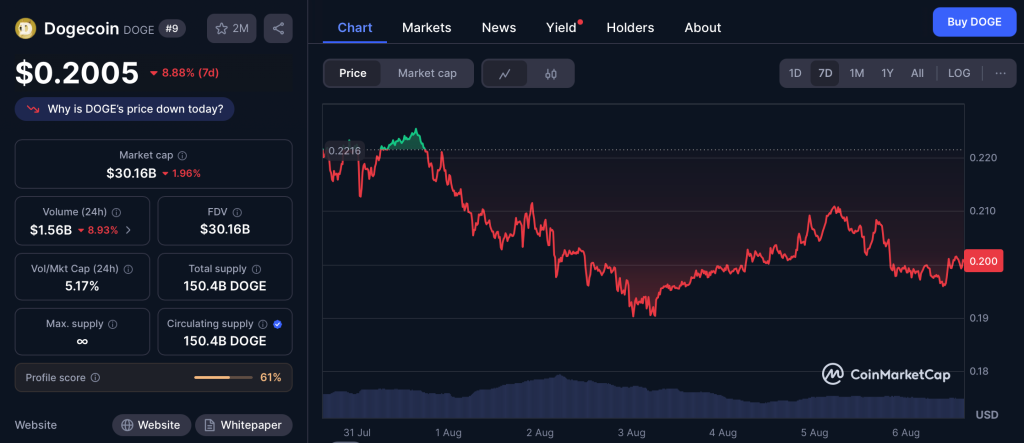Click the downtrend icon in price-down prompt
The width and height of the screenshot is (1024, 443).
coord(33,109)
